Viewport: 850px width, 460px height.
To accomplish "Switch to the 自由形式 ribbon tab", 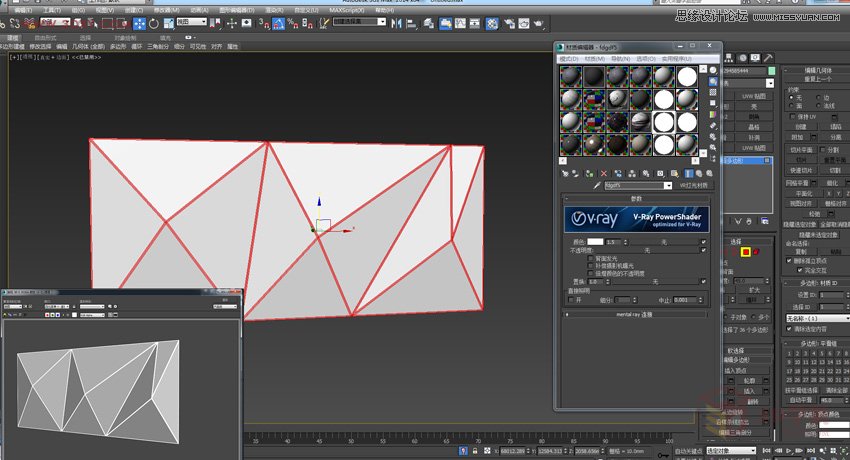I will coord(46,38).
